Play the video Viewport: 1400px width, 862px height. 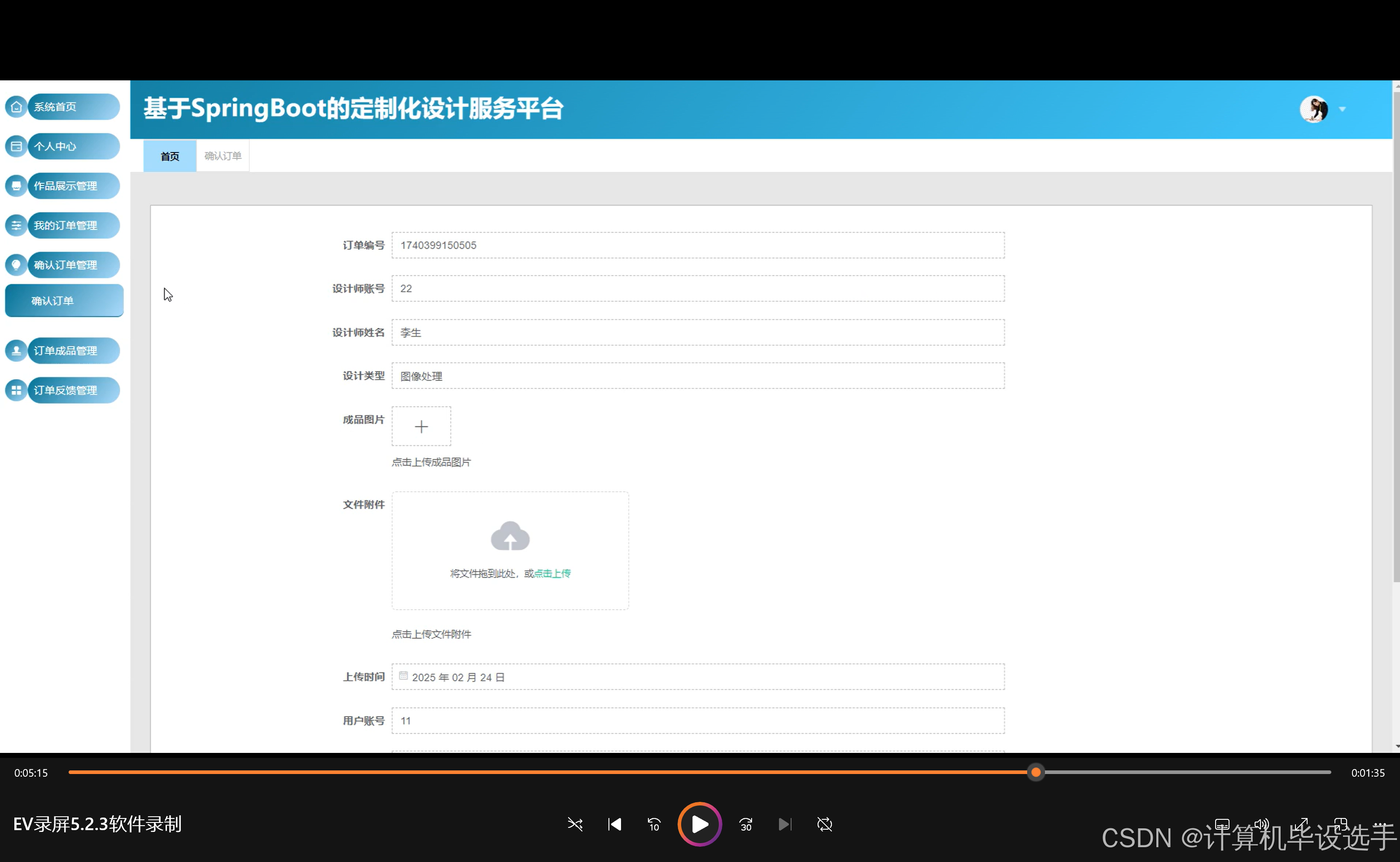coord(700,824)
